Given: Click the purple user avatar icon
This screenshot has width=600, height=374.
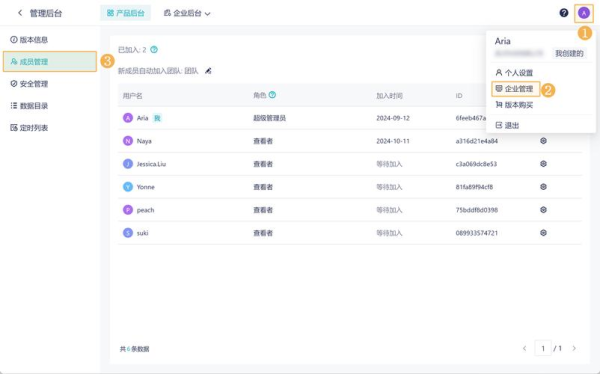Looking at the screenshot, I should pos(584,13).
